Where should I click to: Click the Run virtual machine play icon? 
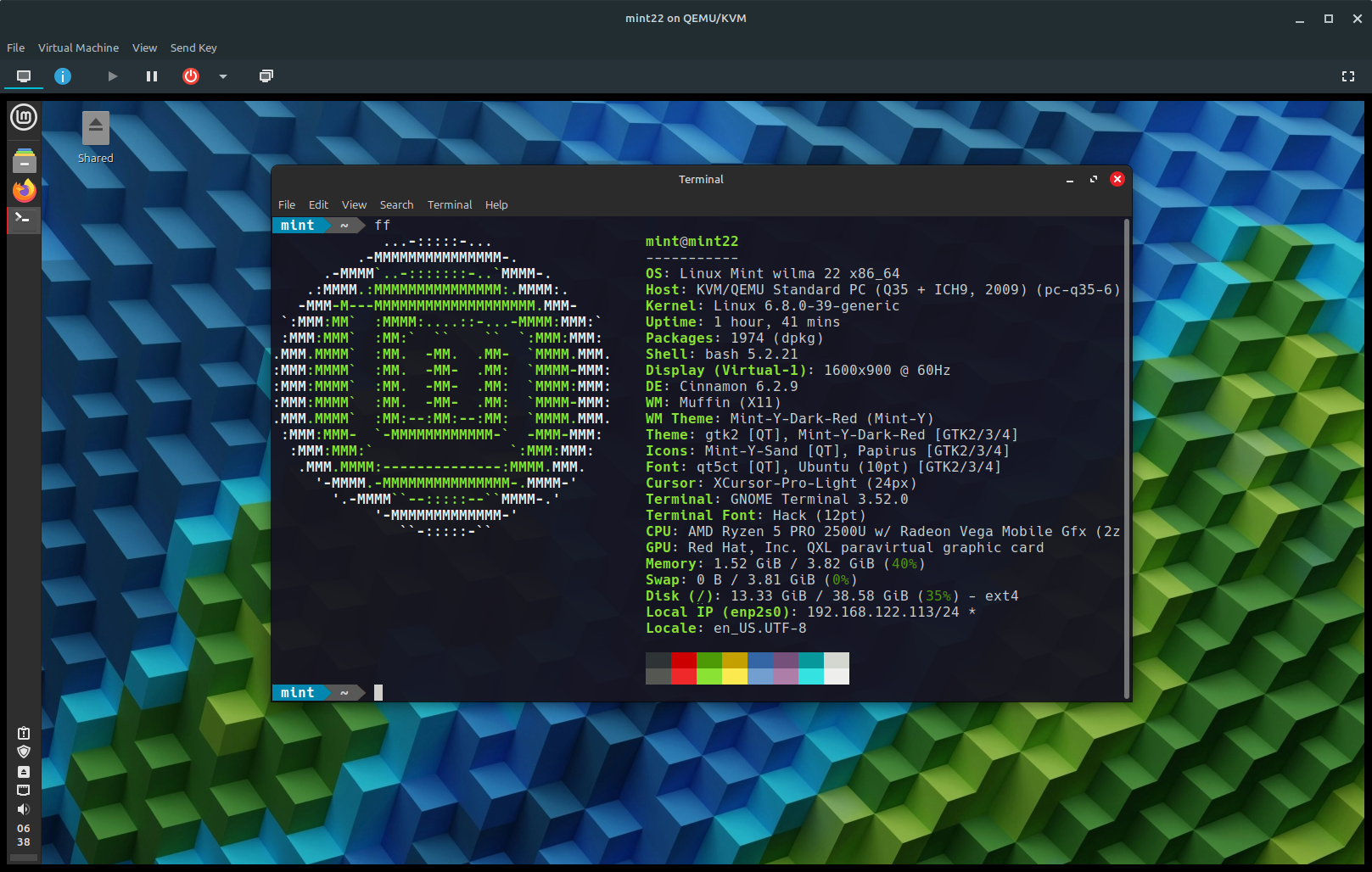coord(112,76)
